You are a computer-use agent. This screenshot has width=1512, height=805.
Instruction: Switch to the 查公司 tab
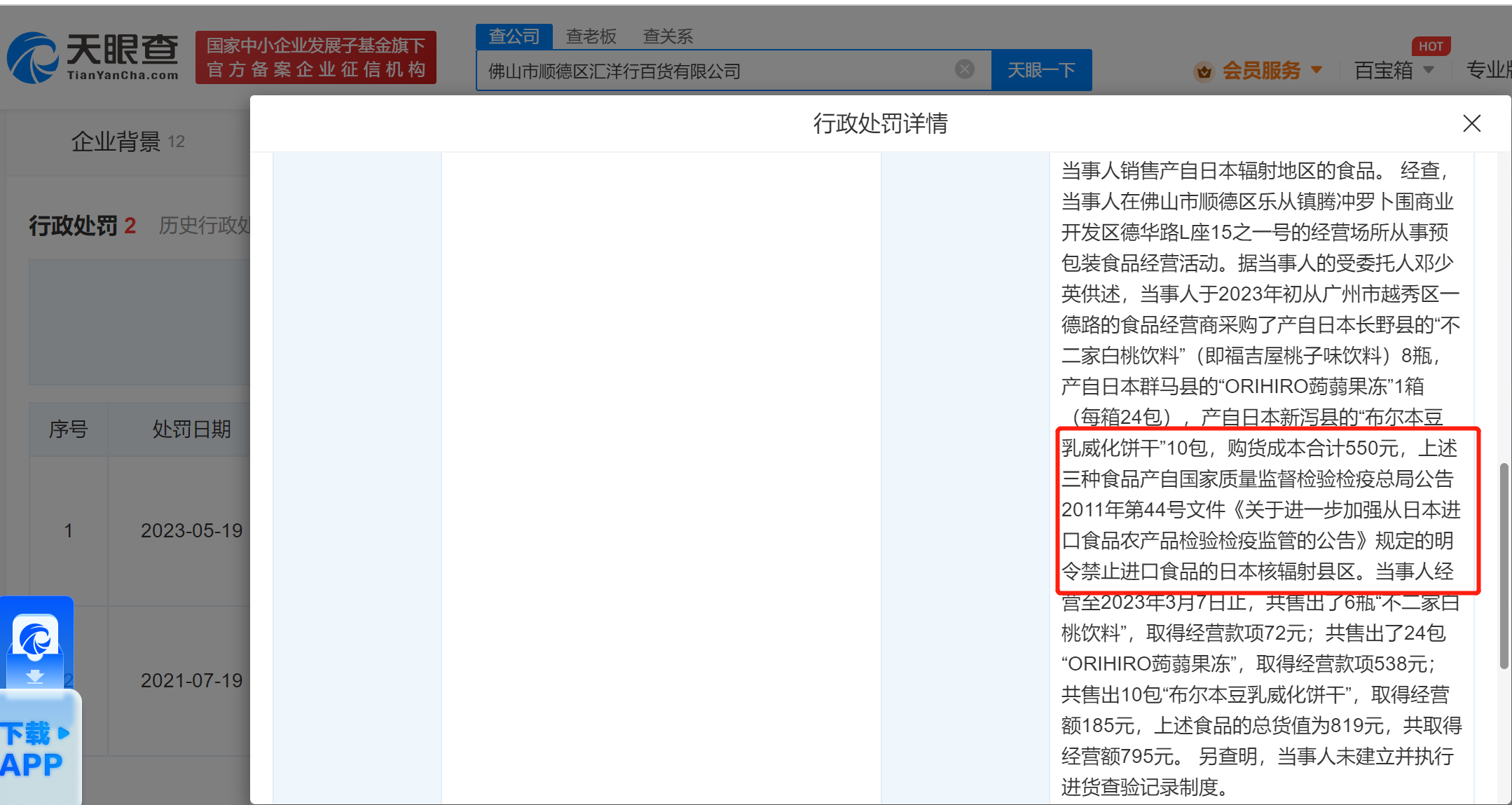514,36
